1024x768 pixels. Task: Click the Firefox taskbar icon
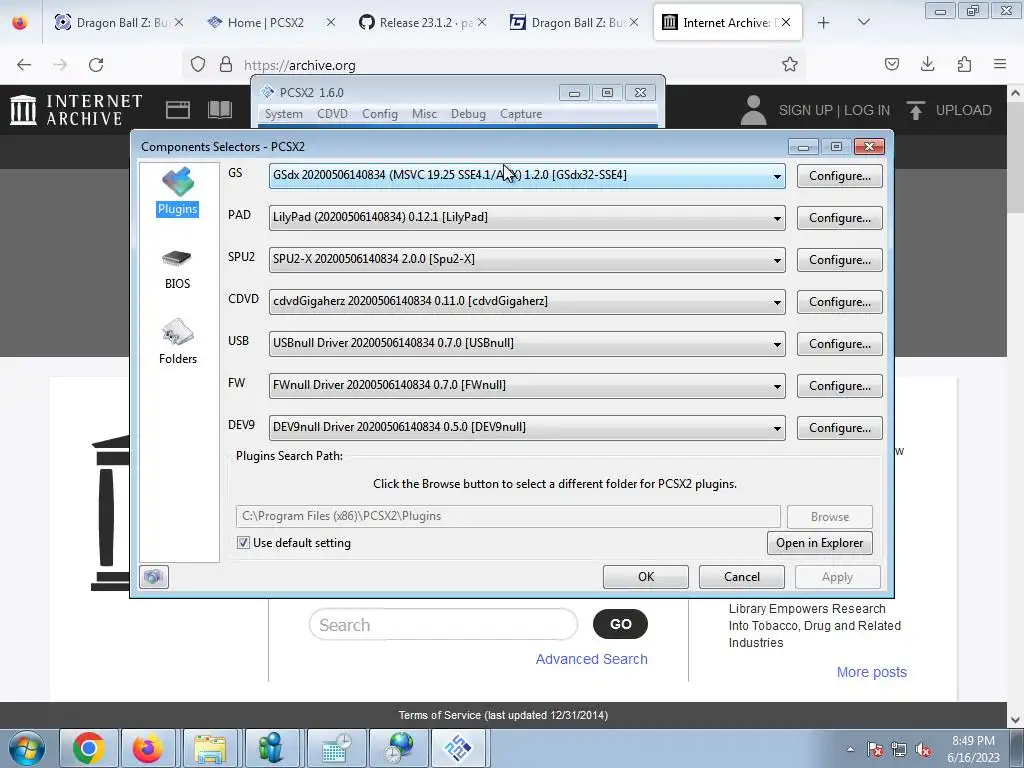(x=148, y=748)
